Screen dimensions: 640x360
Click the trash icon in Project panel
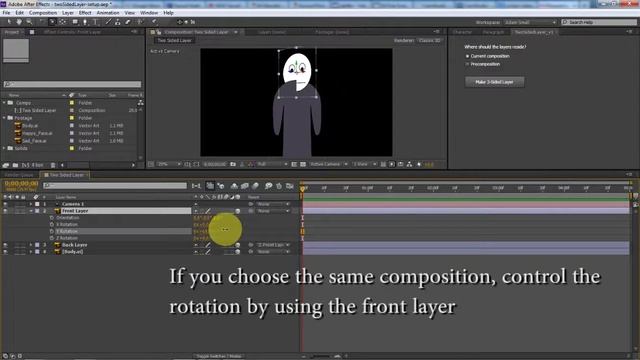[x=53, y=165]
